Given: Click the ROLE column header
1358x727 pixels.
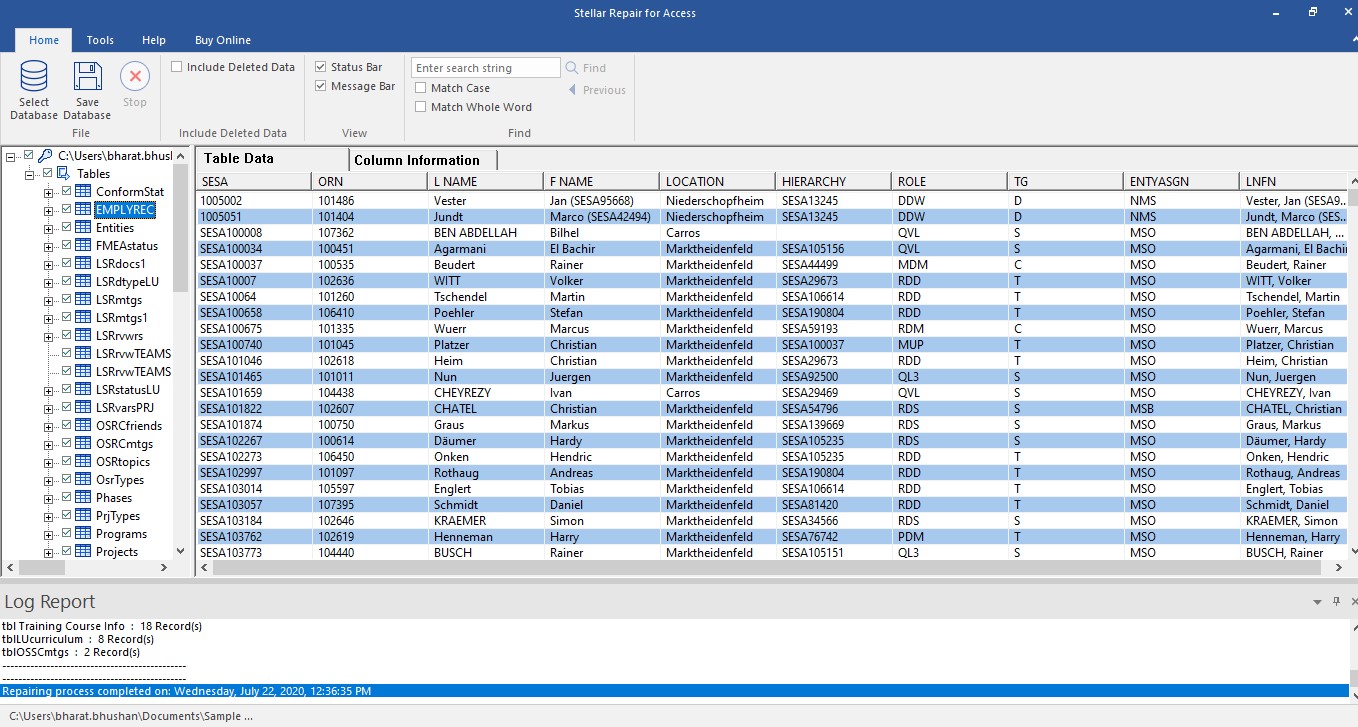Looking at the screenshot, I should click(x=949, y=182).
